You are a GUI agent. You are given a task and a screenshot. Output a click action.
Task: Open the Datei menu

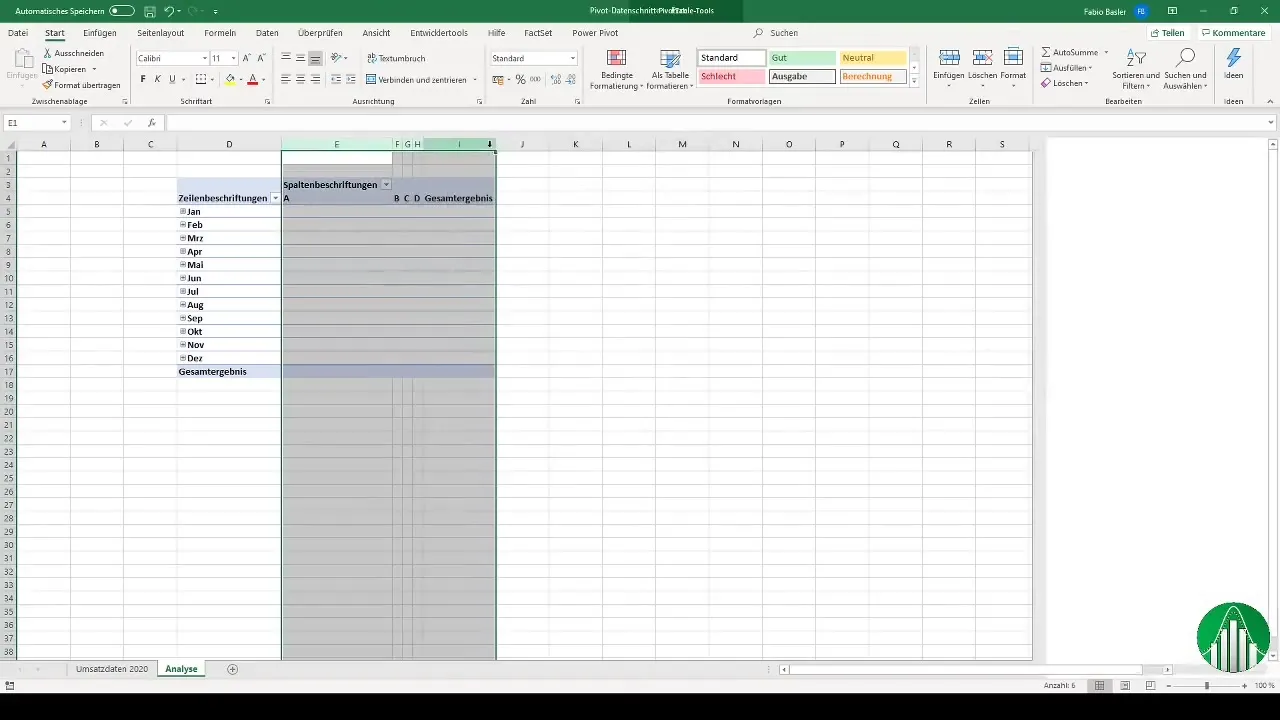[18, 33]
